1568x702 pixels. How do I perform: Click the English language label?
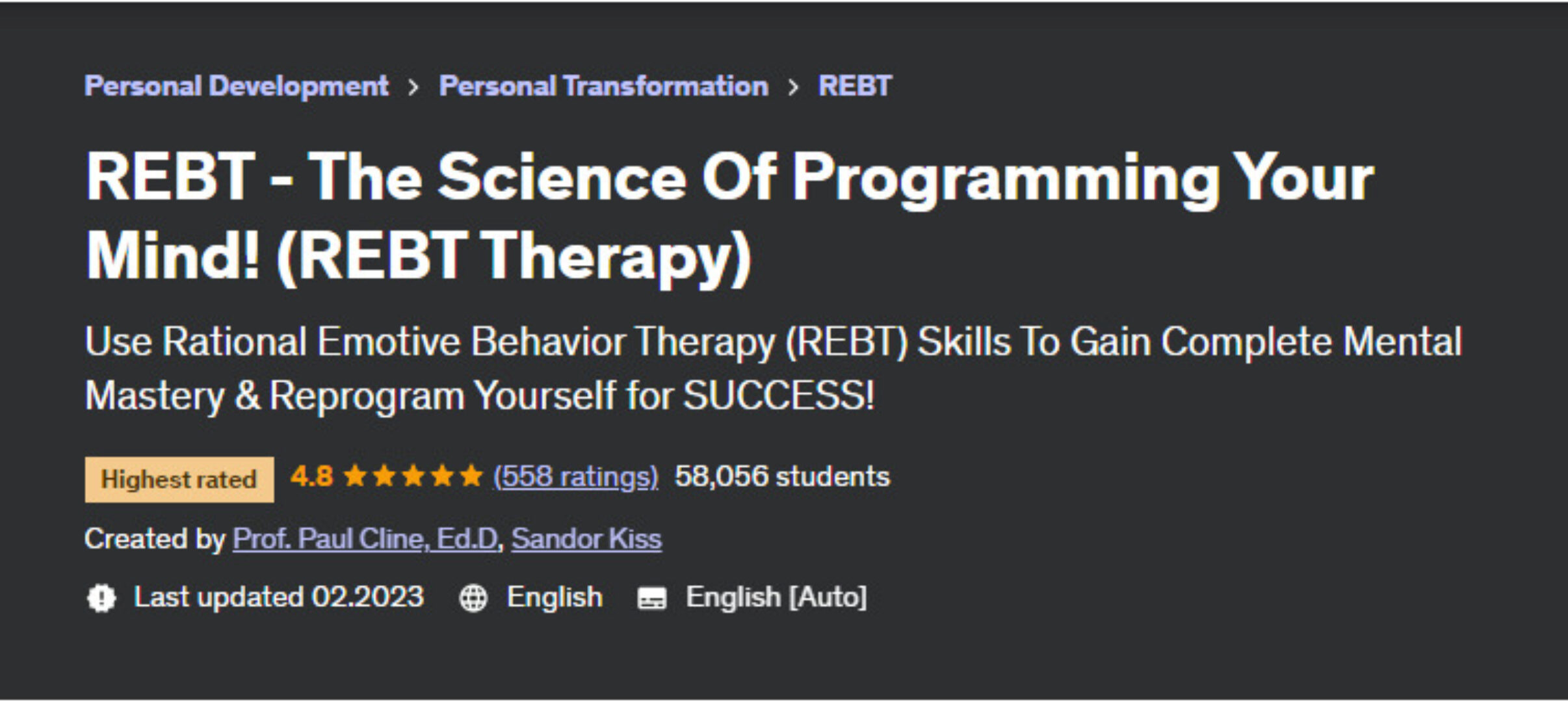554,597
